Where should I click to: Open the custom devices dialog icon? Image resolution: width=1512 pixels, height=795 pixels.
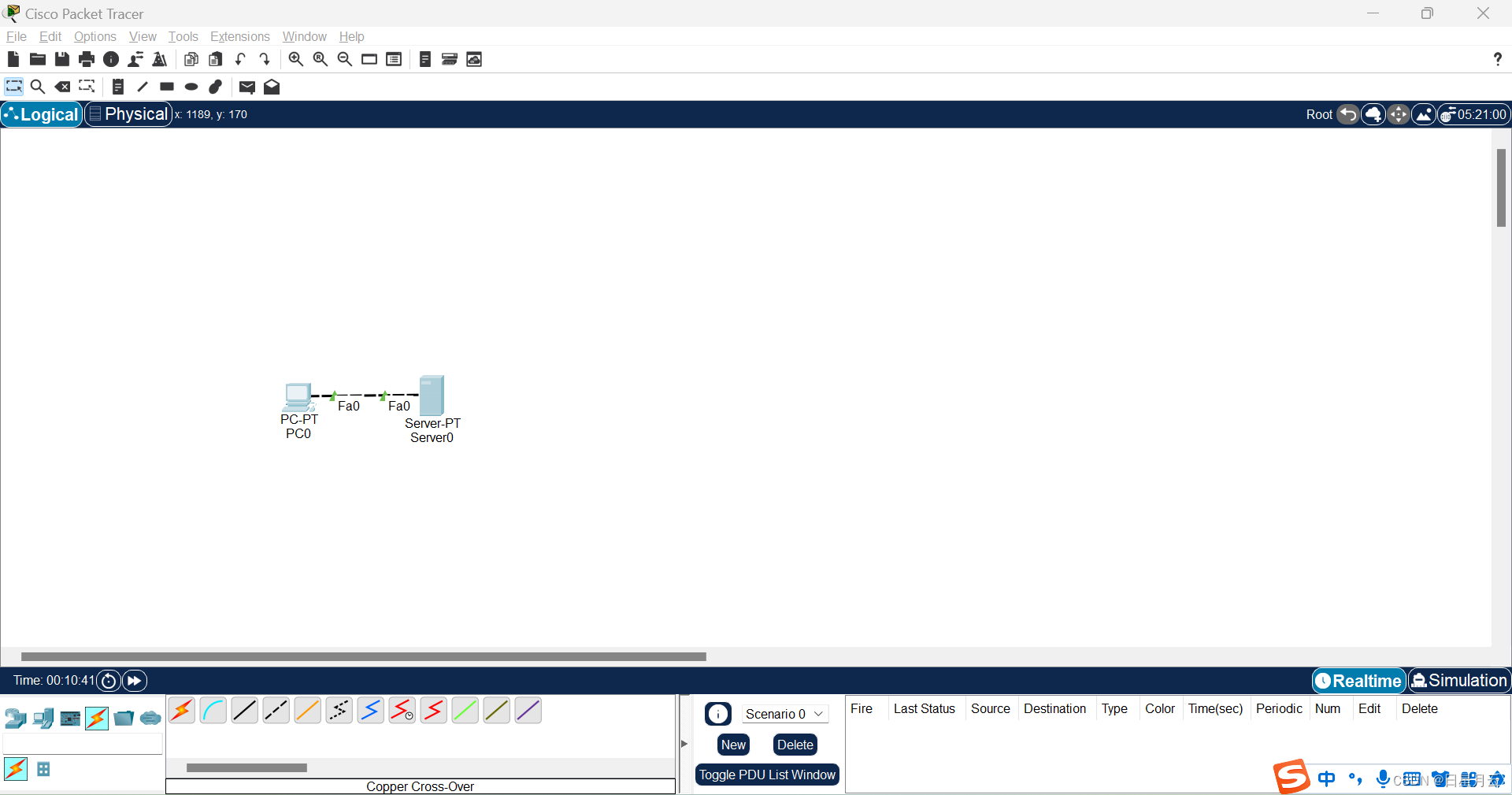coord(395,59)
